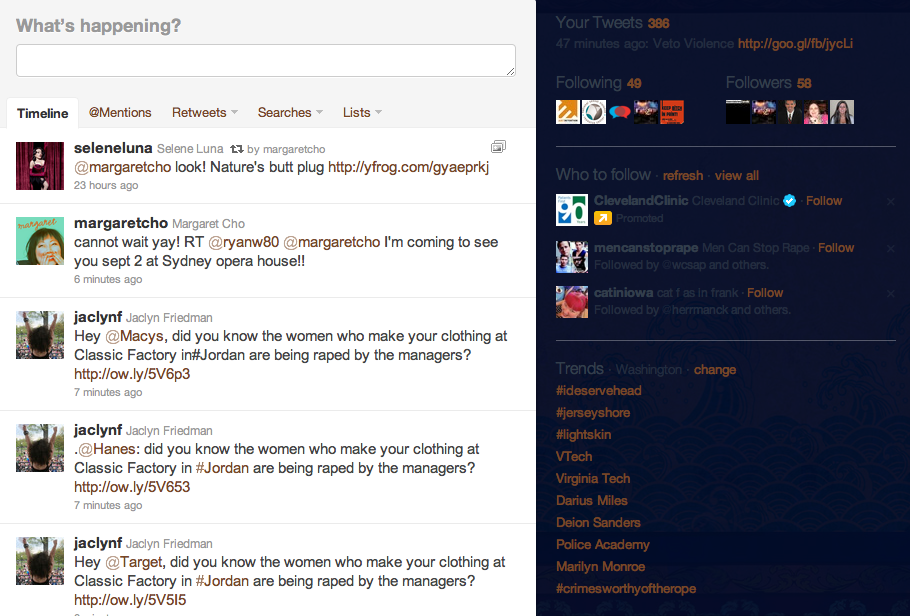Dismiss the ClevelandClinic suggestion with X
Screen dimensions: 910x616
click(x=890, y=202)
